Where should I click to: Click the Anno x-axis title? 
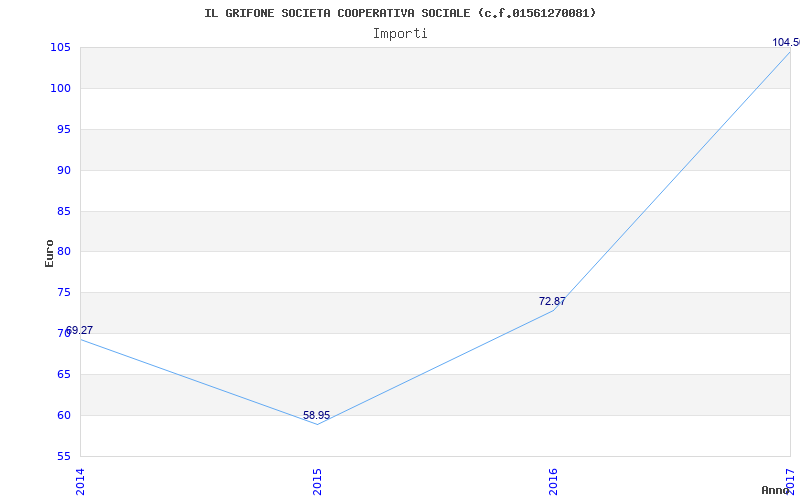click(x=776, y=490)
